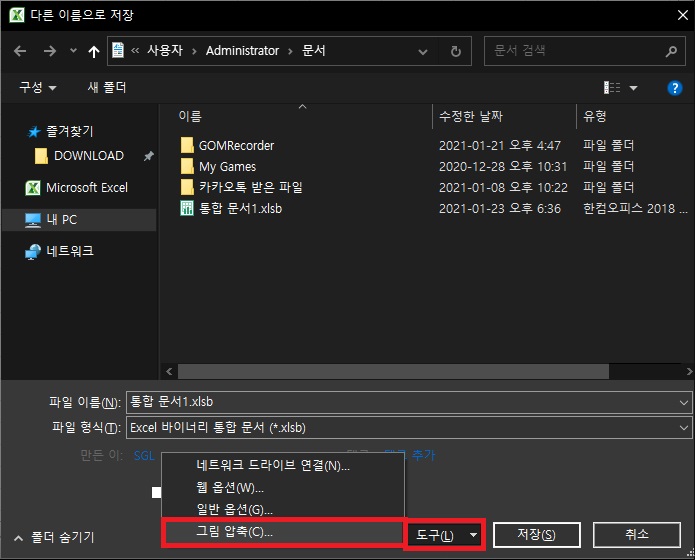Click date 2021-01-21 오후 4:47
This screenshot has height=560, width=695.
click(x=500, y=145)
